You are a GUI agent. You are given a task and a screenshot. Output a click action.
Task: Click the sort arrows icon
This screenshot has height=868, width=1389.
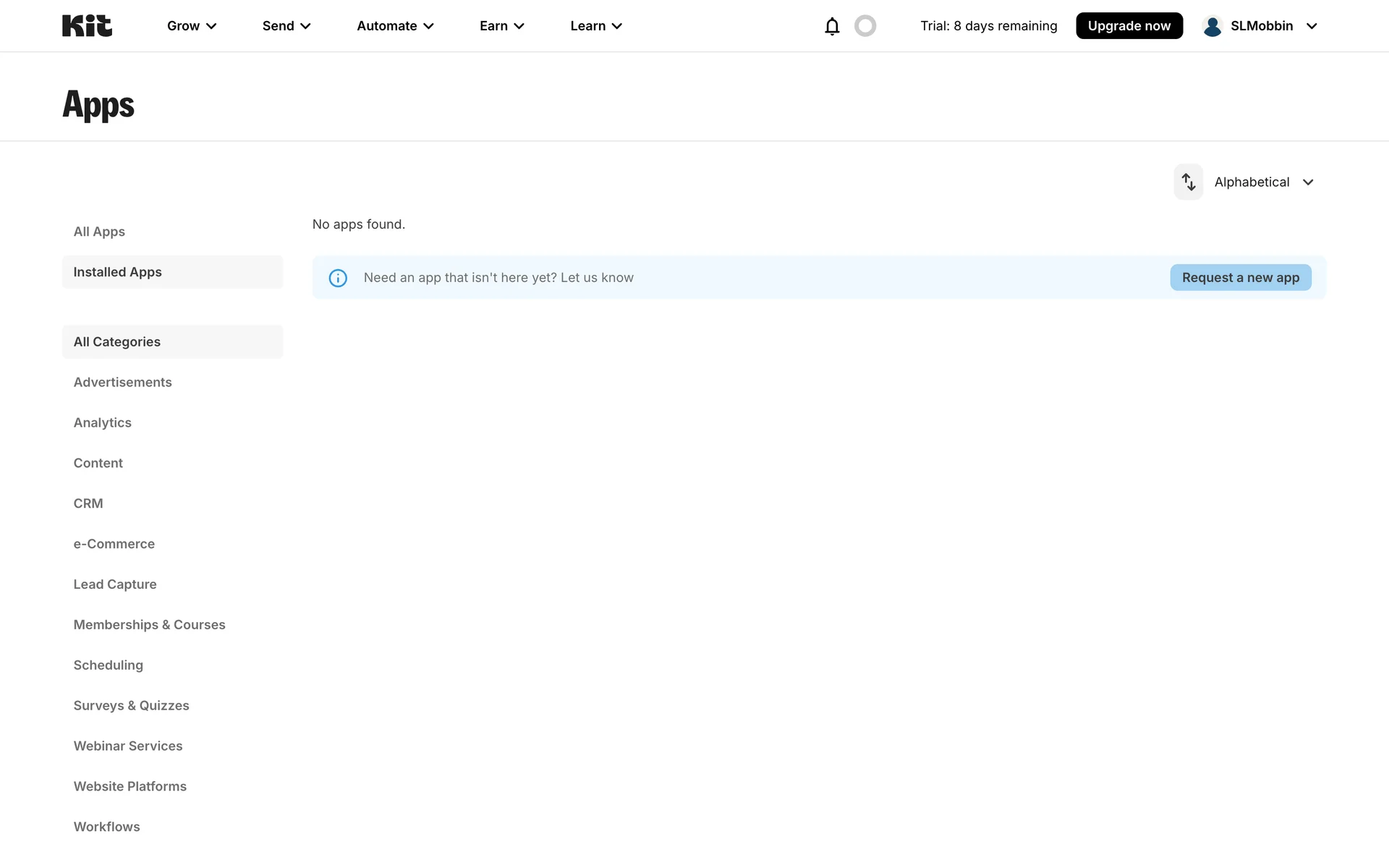click(x=1188, y=182)
